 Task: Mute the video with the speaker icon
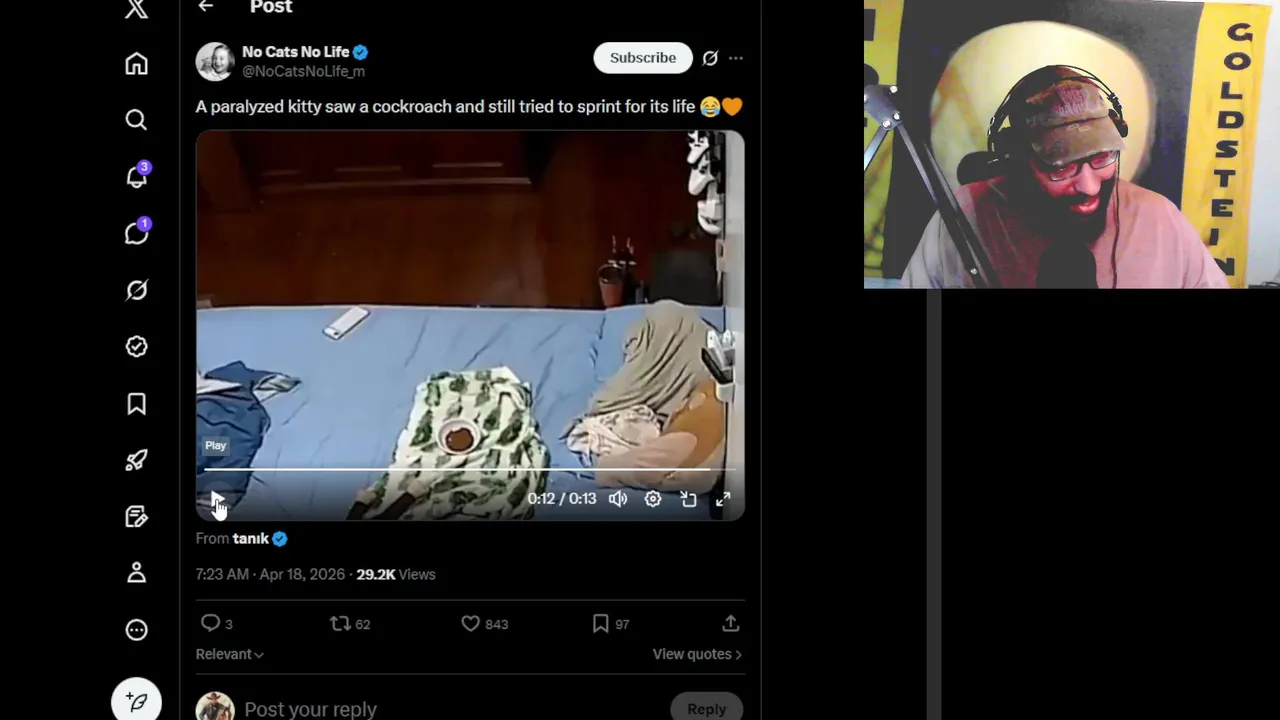click(x=618, y=498)
